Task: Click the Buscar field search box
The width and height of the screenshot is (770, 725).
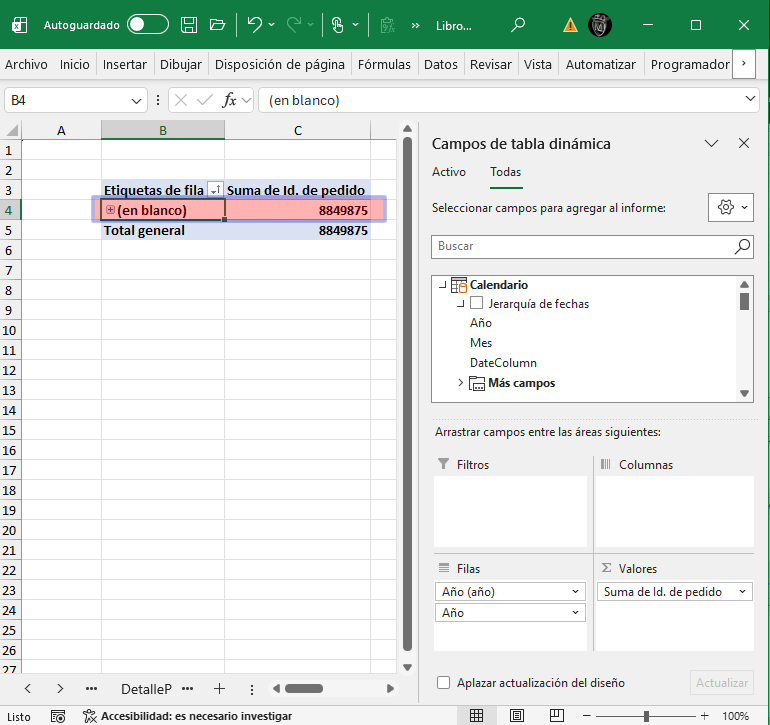Action: [585, 246]
